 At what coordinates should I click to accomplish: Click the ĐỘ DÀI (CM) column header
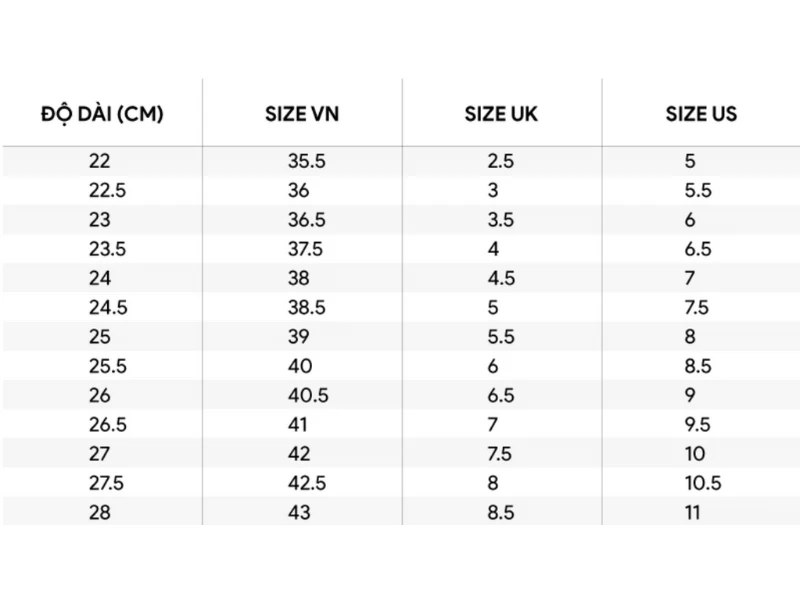102,113
